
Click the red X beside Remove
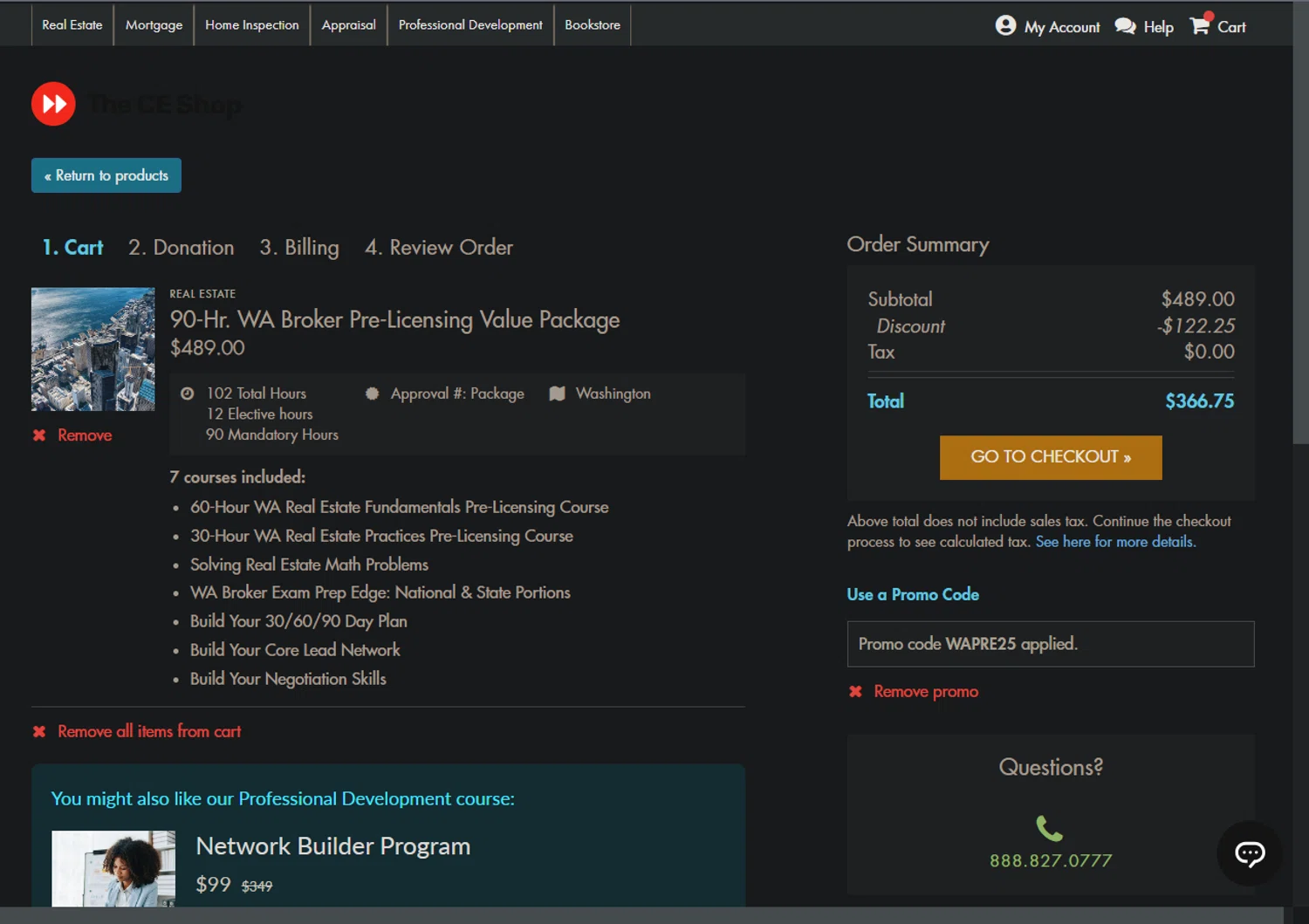click(39, 435)
